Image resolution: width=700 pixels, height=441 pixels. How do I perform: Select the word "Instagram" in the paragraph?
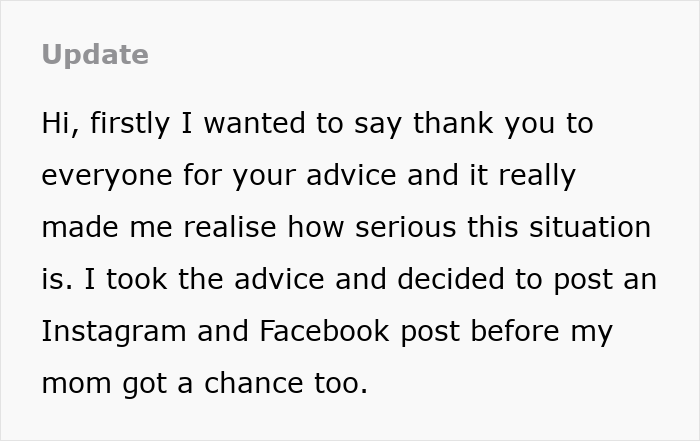pyautogui.click(x=113, y=331)
